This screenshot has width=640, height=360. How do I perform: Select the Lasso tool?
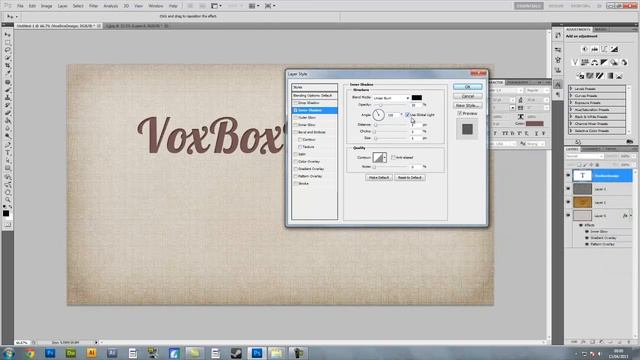(7, 50)
